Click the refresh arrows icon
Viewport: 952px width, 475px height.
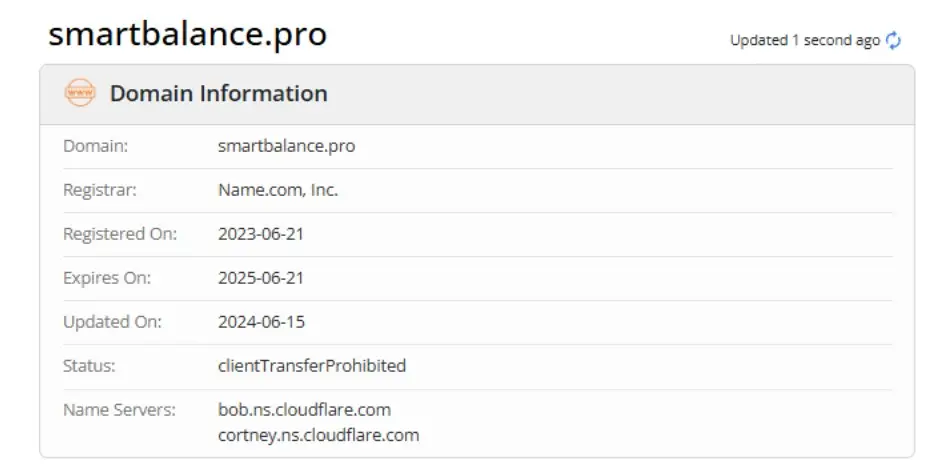[894, 41]
